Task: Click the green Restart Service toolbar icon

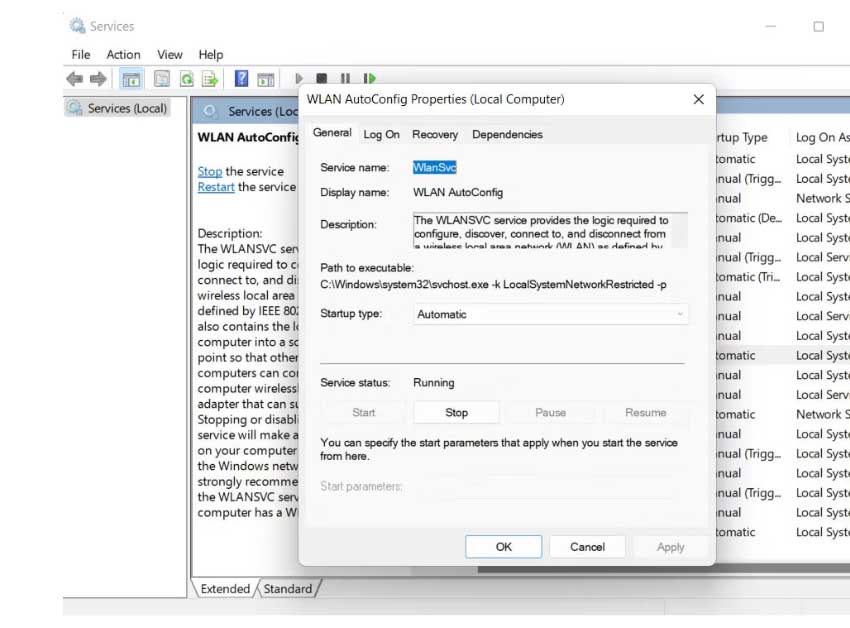Action: (370, 79)
